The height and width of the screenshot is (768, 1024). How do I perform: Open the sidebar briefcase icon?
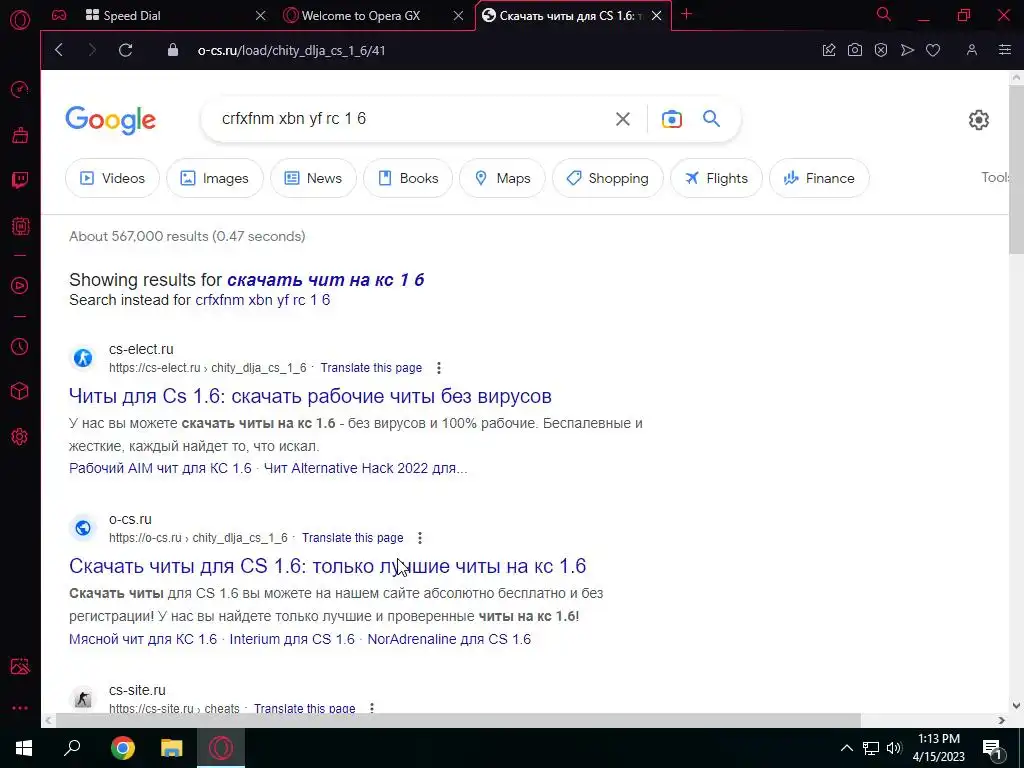click(20, 135)
